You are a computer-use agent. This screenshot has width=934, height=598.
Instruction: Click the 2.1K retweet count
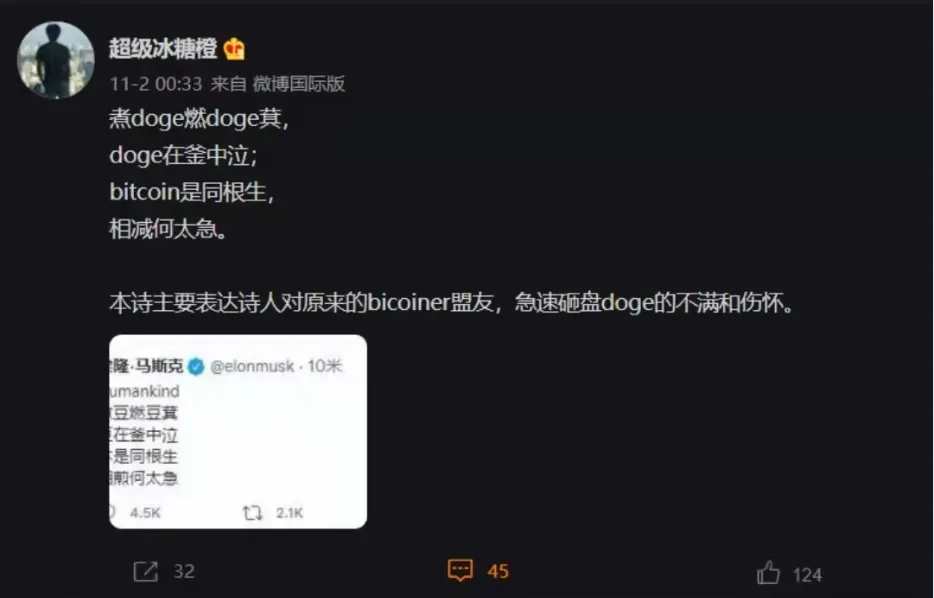pos(289,513)
